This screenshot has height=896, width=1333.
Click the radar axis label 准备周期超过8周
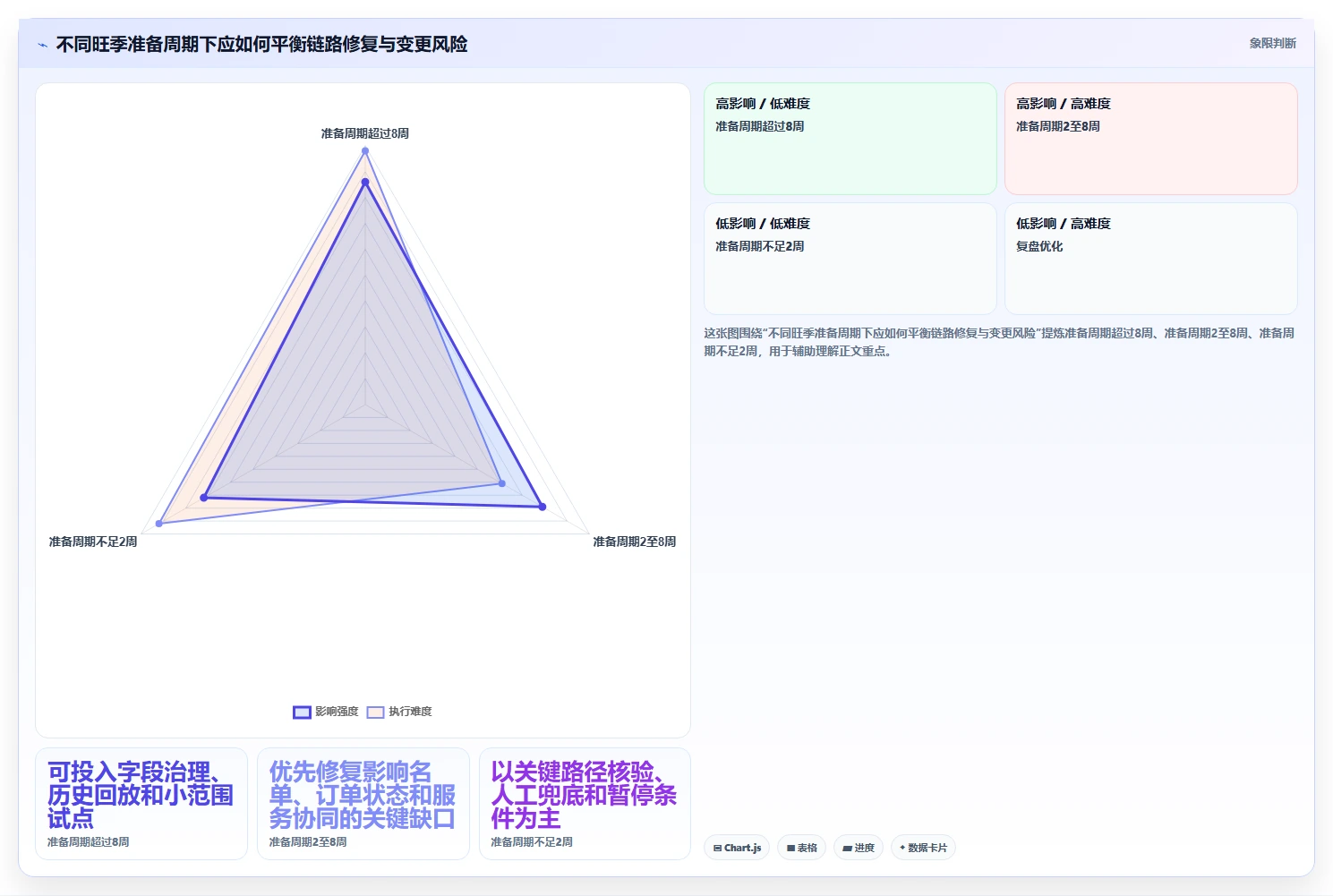click(365, 133)
